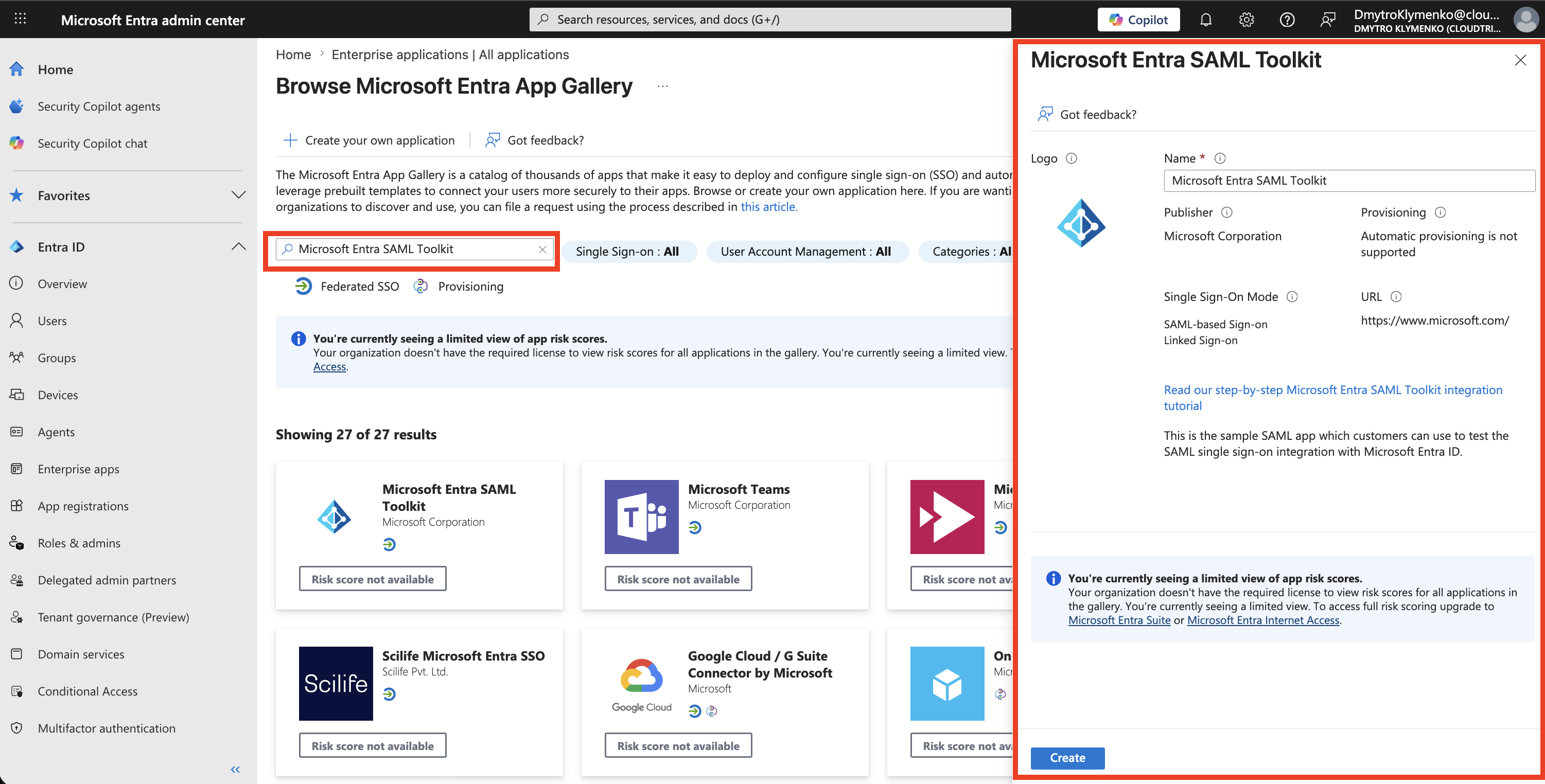This screenshot has height=784, width=1545.
Task: Edit the app Name field
Action: (1349, 181)
